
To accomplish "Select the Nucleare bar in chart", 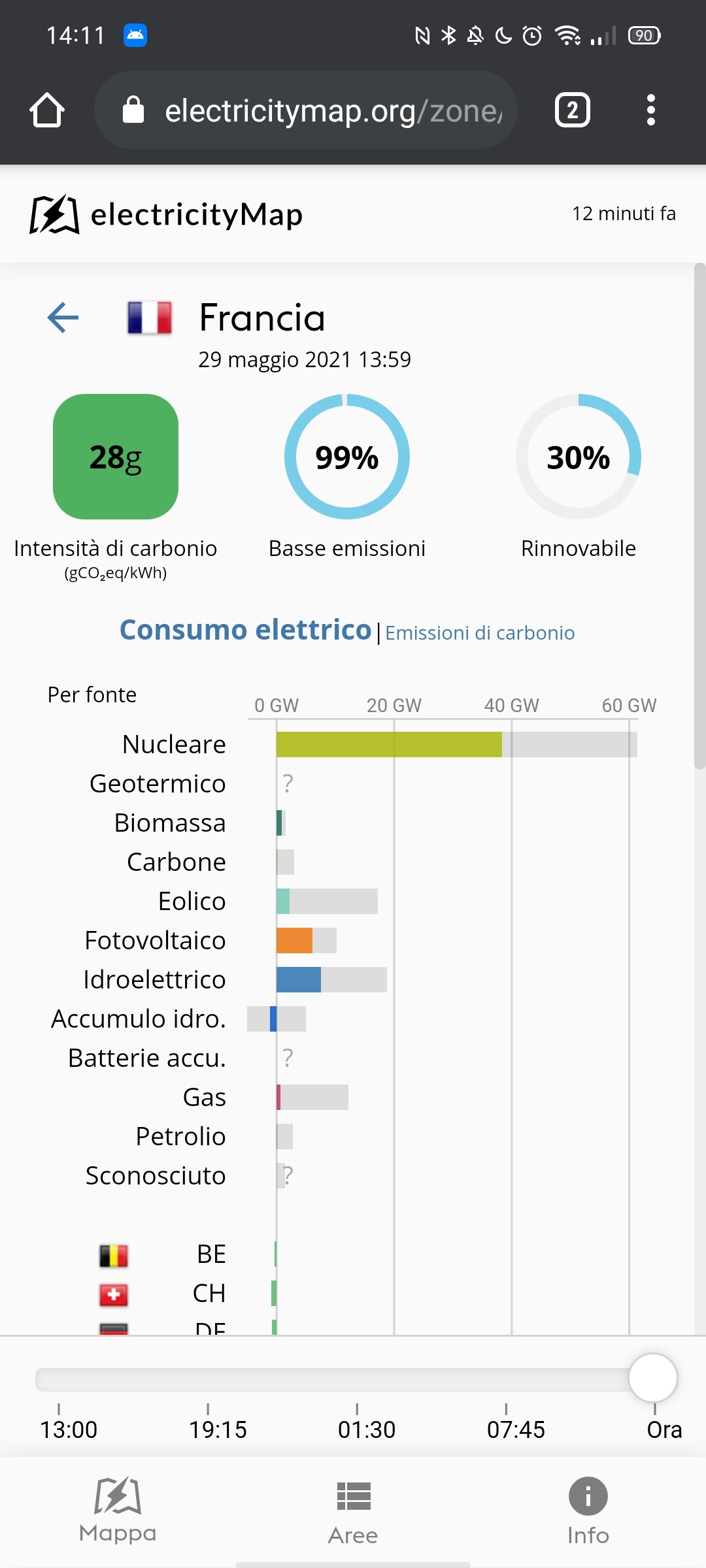I will 389,744.
